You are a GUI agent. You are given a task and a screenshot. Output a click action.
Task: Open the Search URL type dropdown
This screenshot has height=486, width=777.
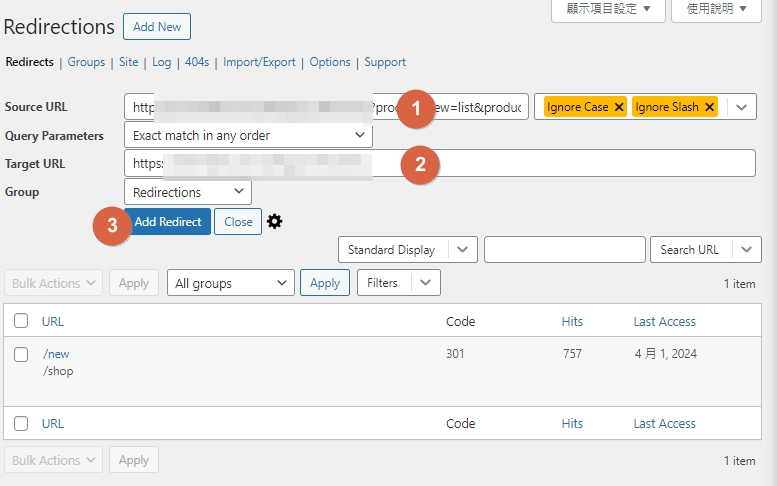746,250
